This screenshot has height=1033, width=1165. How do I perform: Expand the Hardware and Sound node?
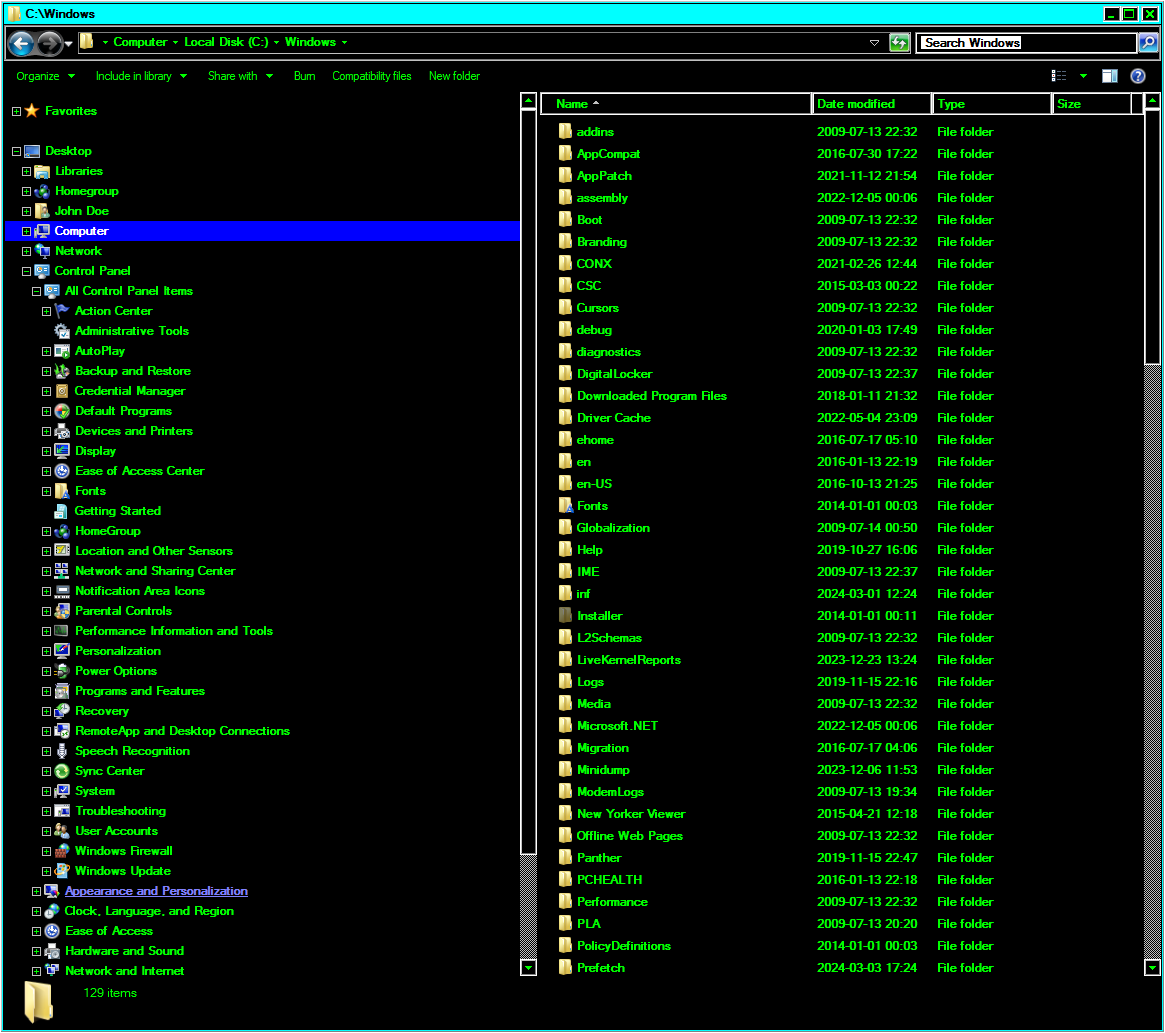(x=36, y=951)
